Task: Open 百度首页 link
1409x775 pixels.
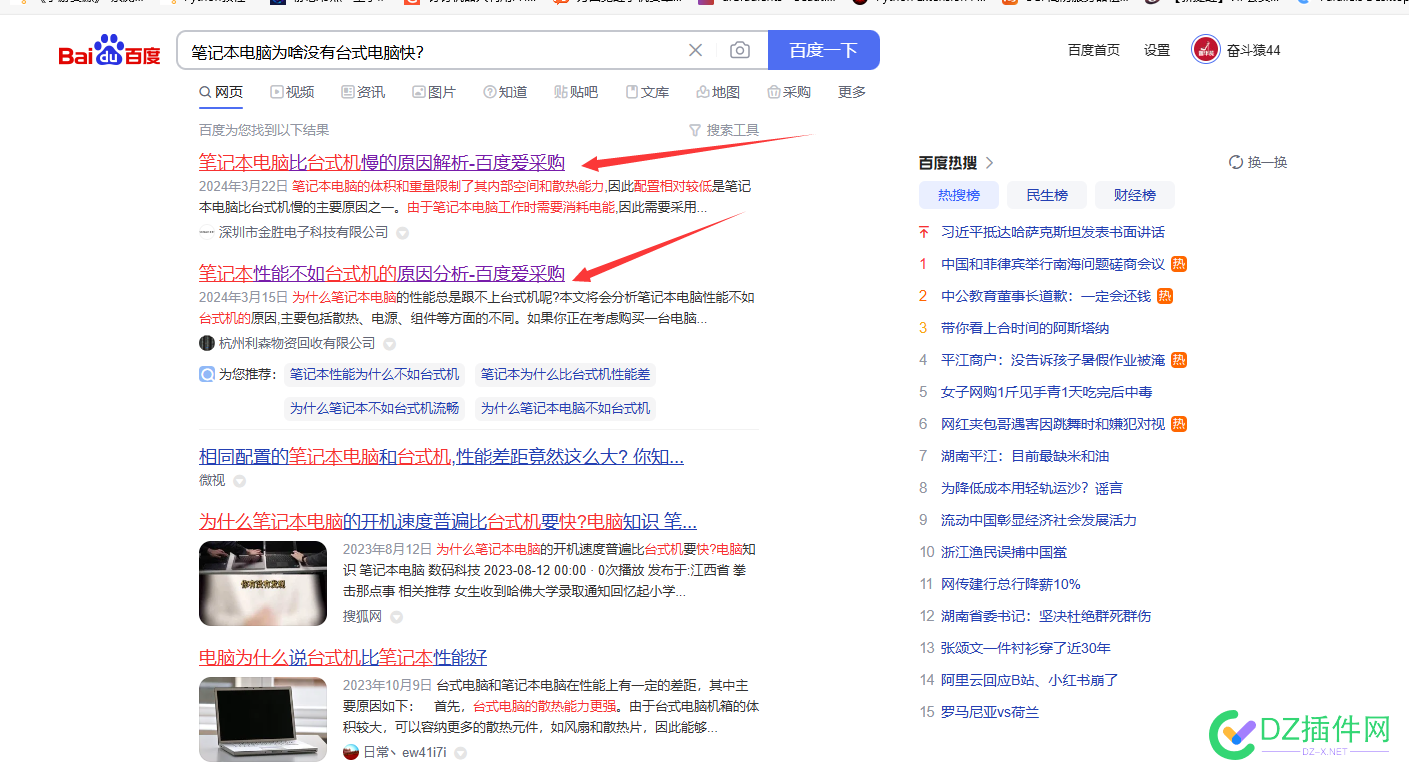Action: coord(1094,50)
